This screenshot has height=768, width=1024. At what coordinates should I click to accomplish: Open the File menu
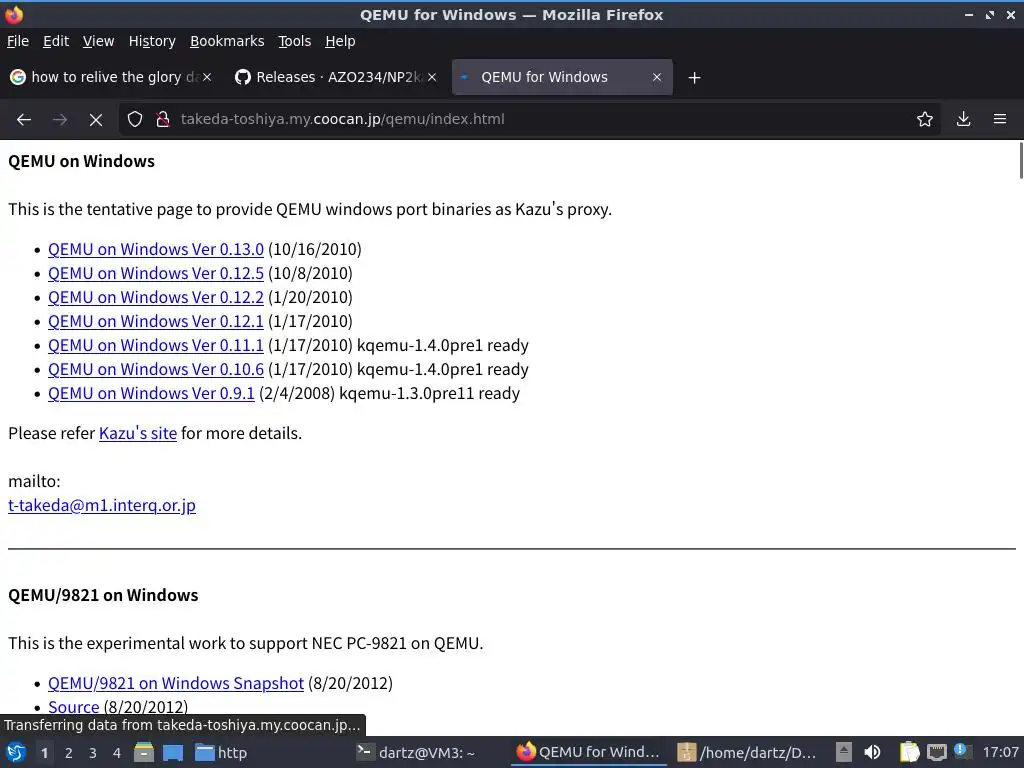click(18, 41)
